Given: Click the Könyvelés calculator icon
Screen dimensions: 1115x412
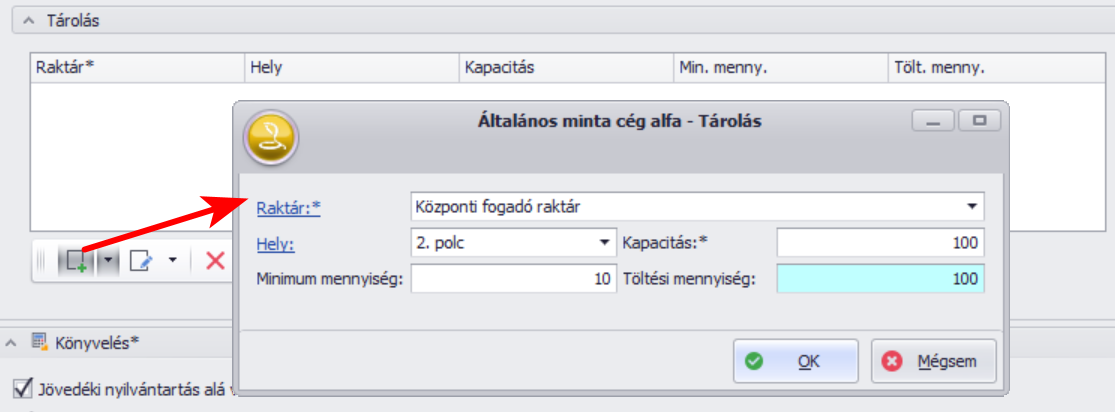Looking at the screenshot, I should pyautogui.click(x=38, y=342).
